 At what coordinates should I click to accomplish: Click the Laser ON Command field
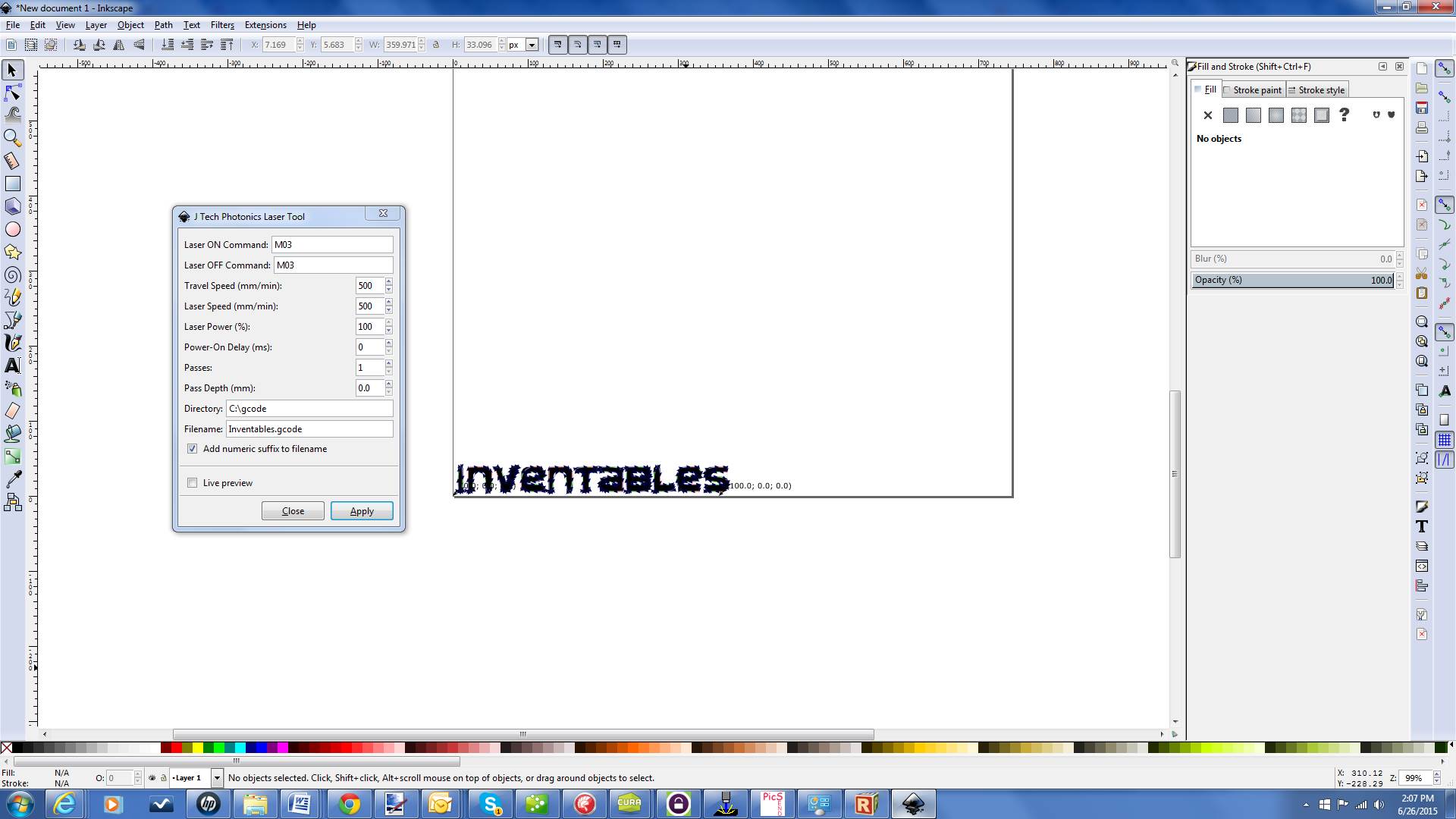[x=332, y=245]
